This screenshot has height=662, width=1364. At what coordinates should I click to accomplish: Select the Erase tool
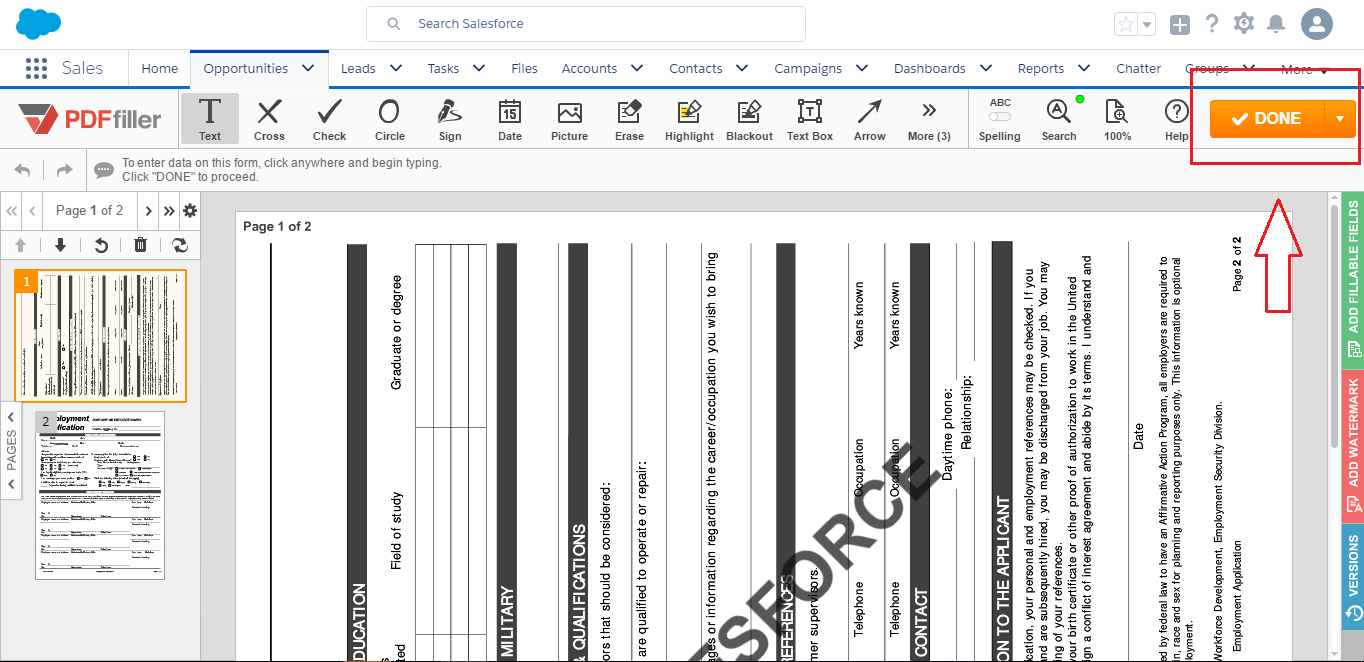click(630, 118)
